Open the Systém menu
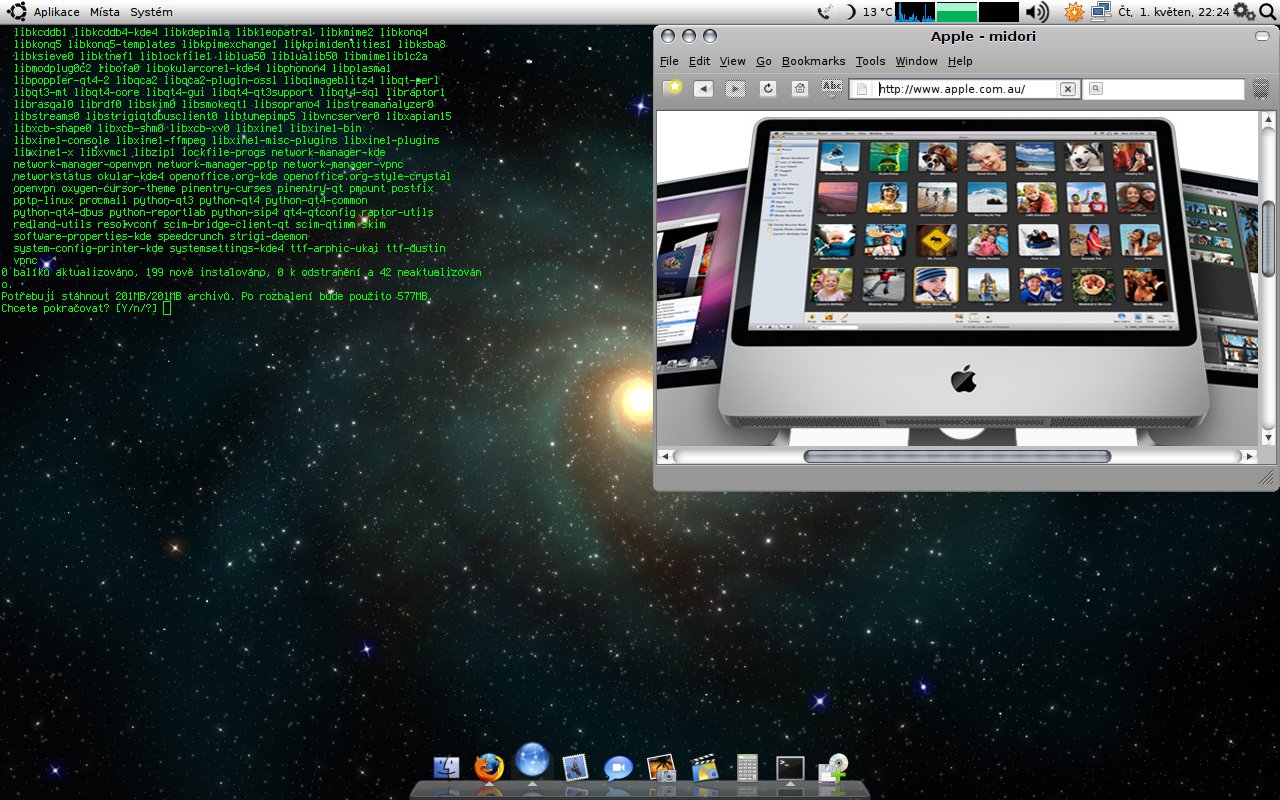 (151, 12)
